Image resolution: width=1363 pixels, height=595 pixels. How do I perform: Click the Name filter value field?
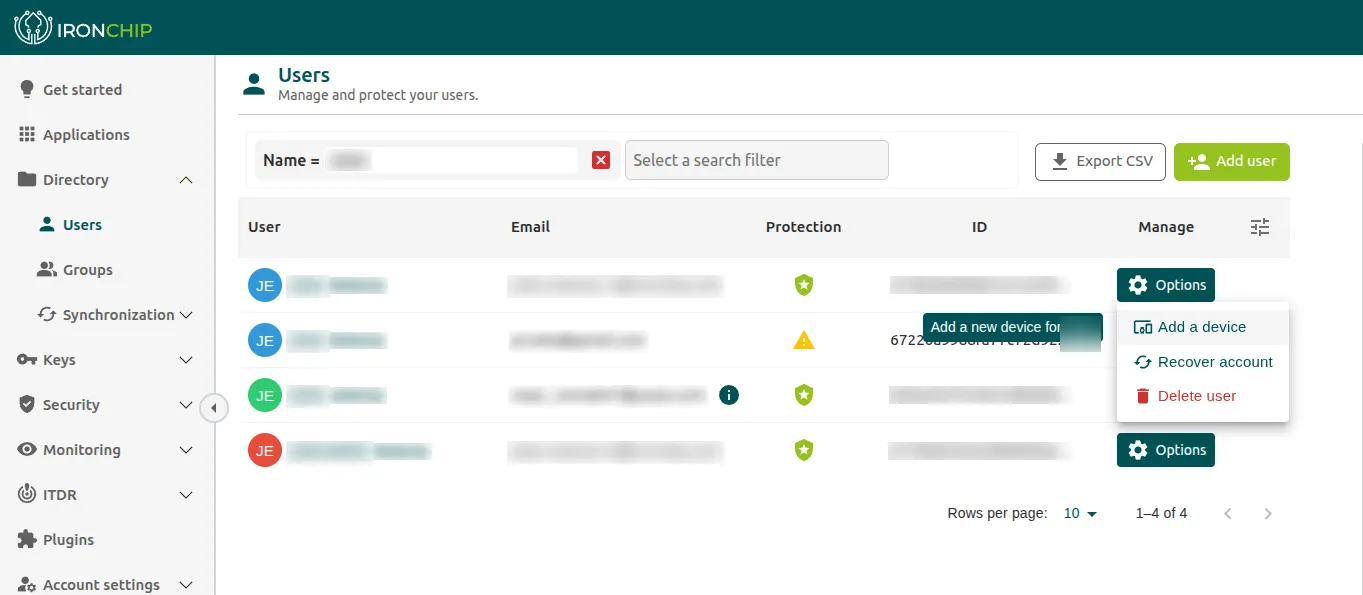[x=450, y=160]
